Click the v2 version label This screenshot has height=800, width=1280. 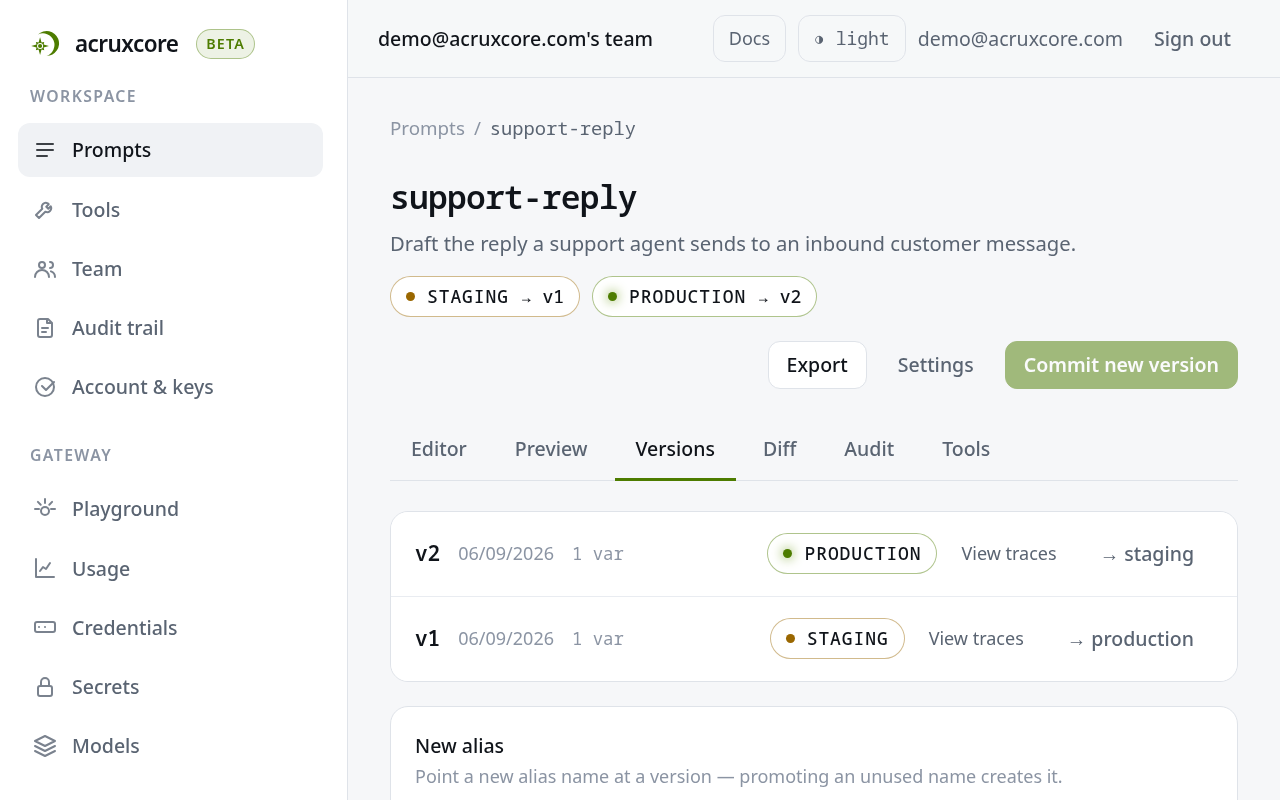click(x=427, y=554)
